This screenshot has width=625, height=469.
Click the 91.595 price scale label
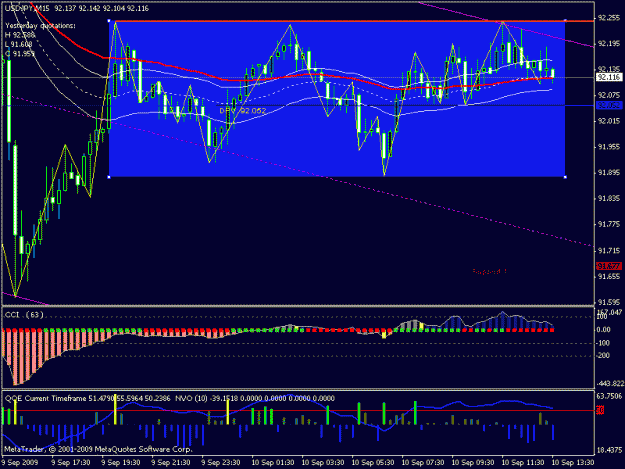[609, 302]
